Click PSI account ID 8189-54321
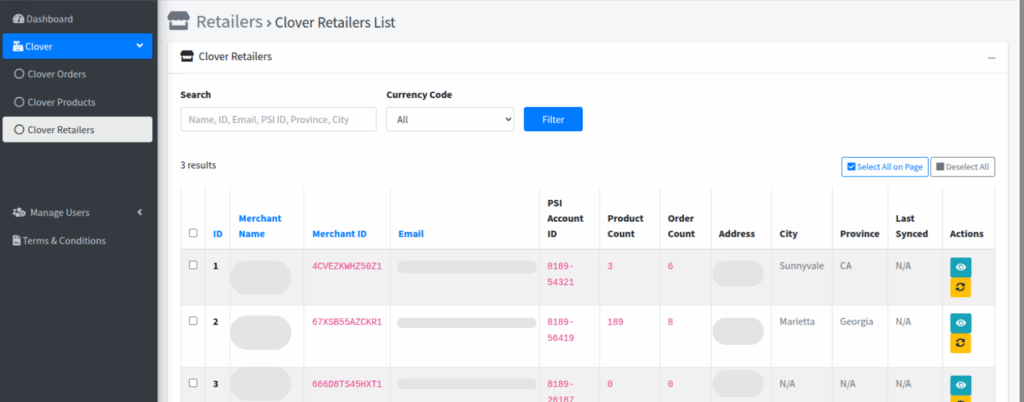The height and width of the screenshot is (402, 1024). [x=560, y=274]
